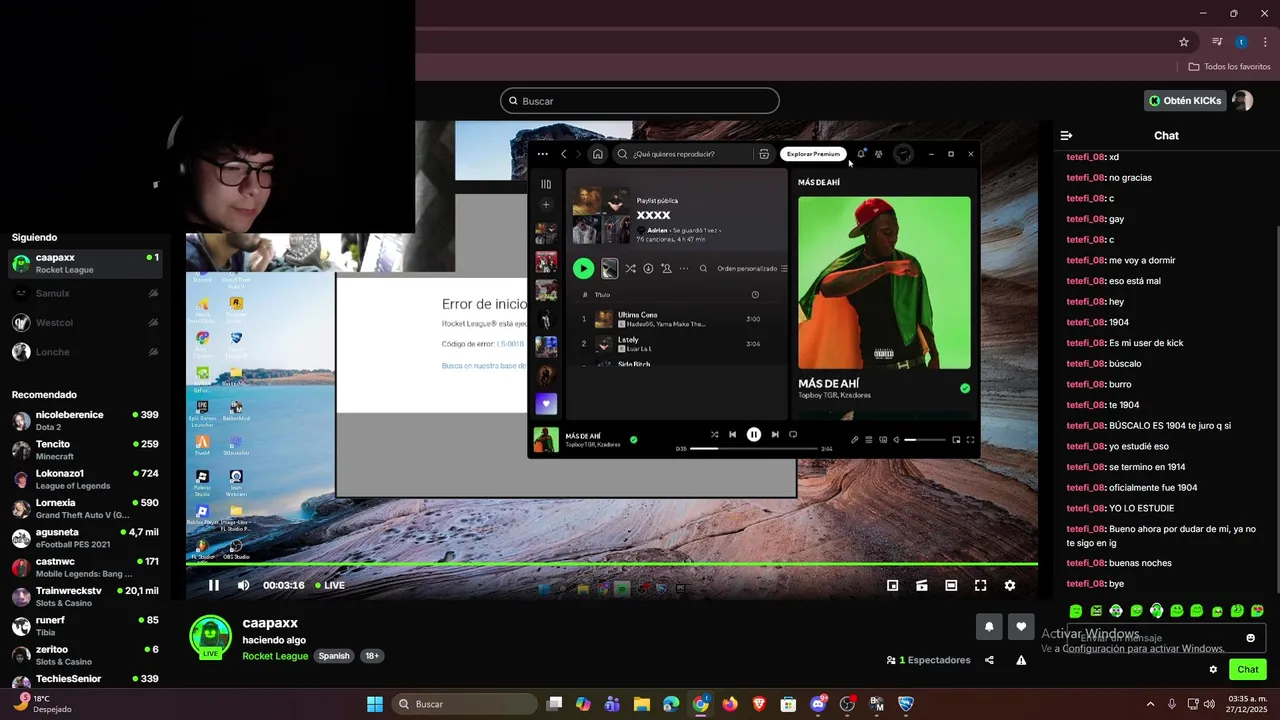The height and width of the screenshot is (720, 1280).
Task: Open Spotify notifications bell
Action: pyautogui.click(x=861, y=154)
